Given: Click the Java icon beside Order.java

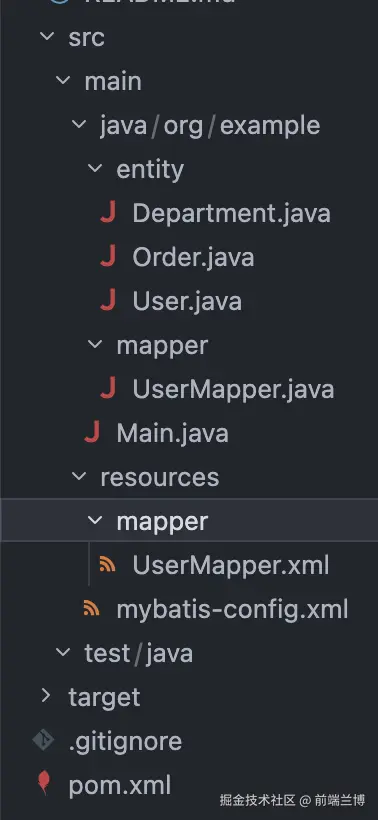Looking at the screenshot, I should pos(108,257).
